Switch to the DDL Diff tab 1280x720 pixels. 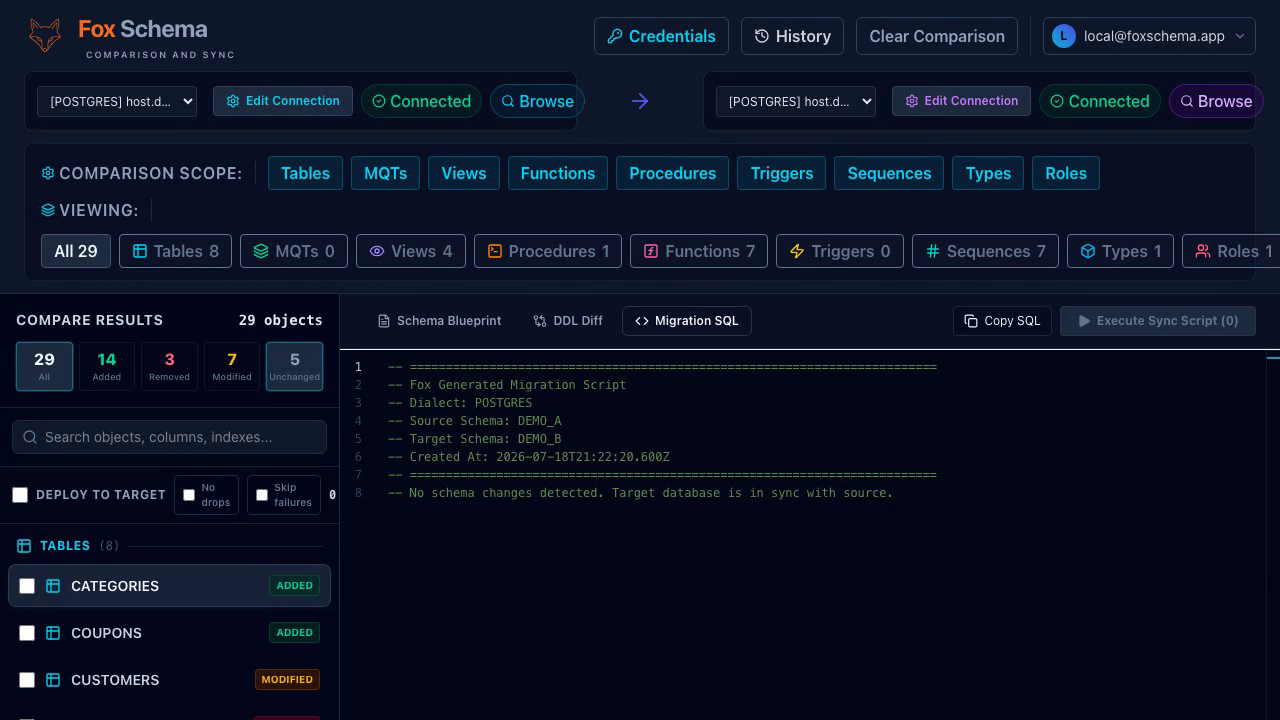pyautogui.click(x=568, y=321)
